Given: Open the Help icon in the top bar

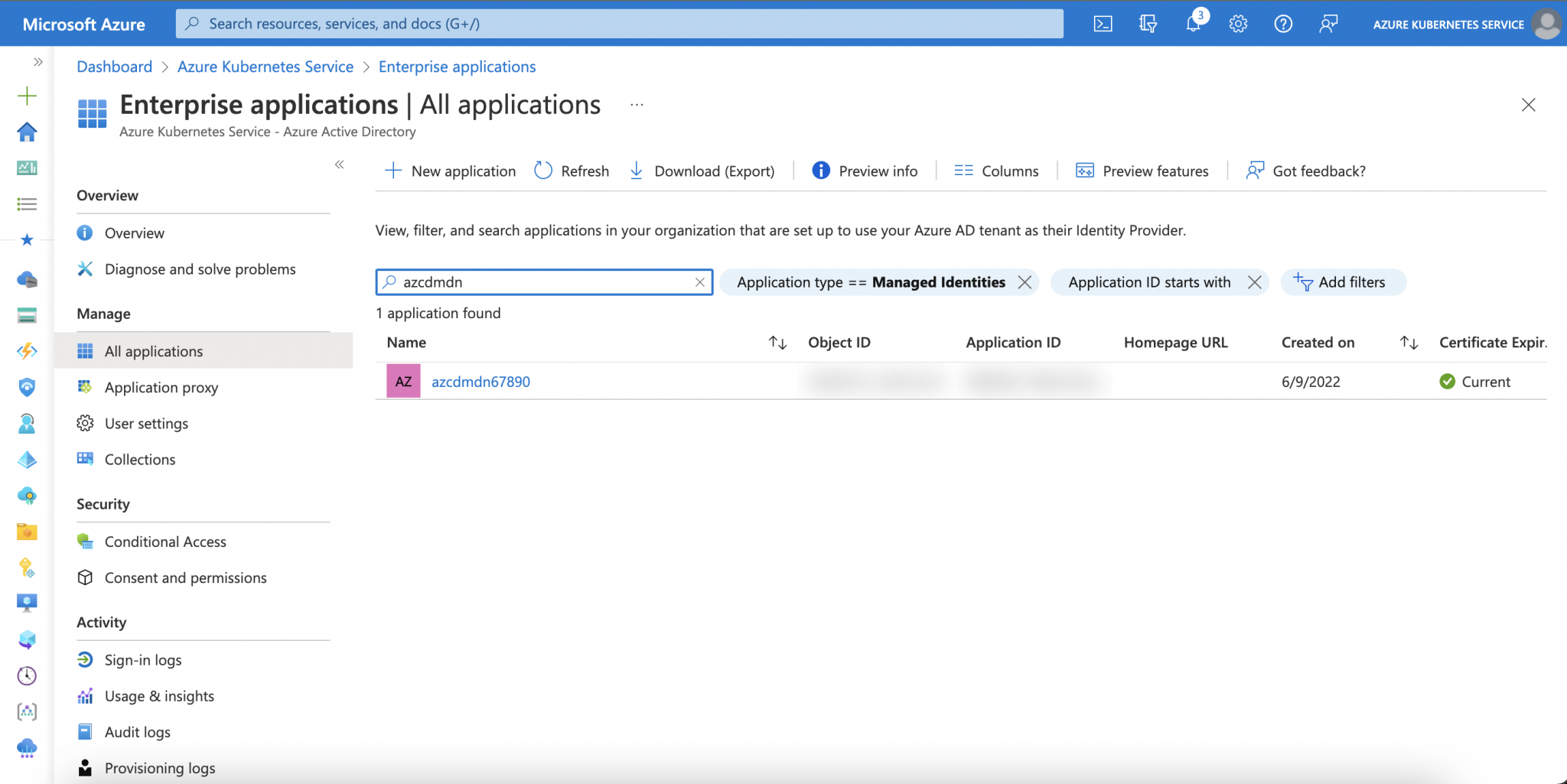Looking at the screenshot, I should [x=1283, y=23].
